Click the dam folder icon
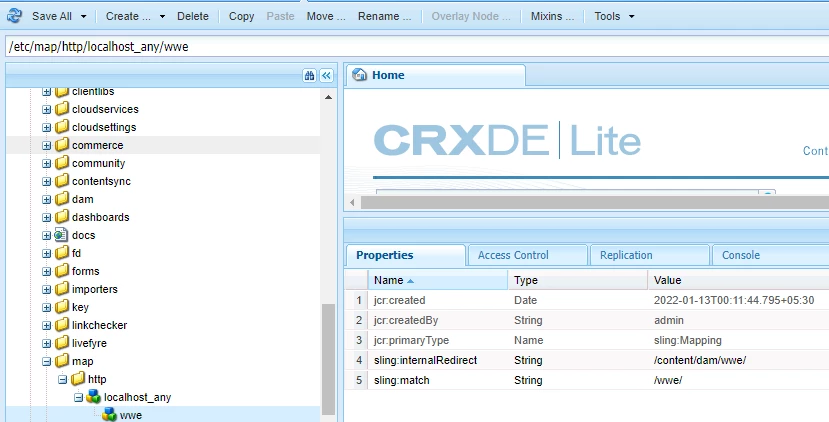 pos(62,199)
